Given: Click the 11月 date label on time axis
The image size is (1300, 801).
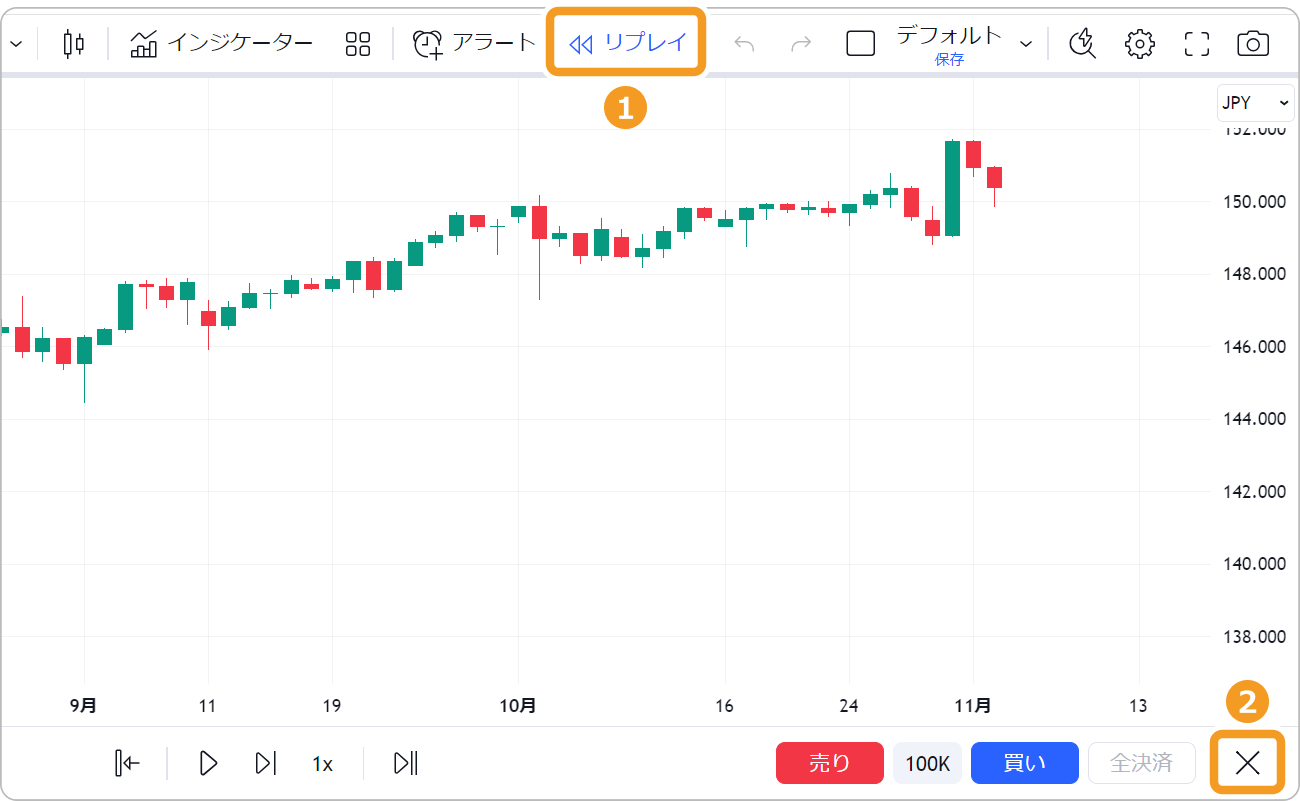Looking at the screenshot, I should click(x=973, y=706).
